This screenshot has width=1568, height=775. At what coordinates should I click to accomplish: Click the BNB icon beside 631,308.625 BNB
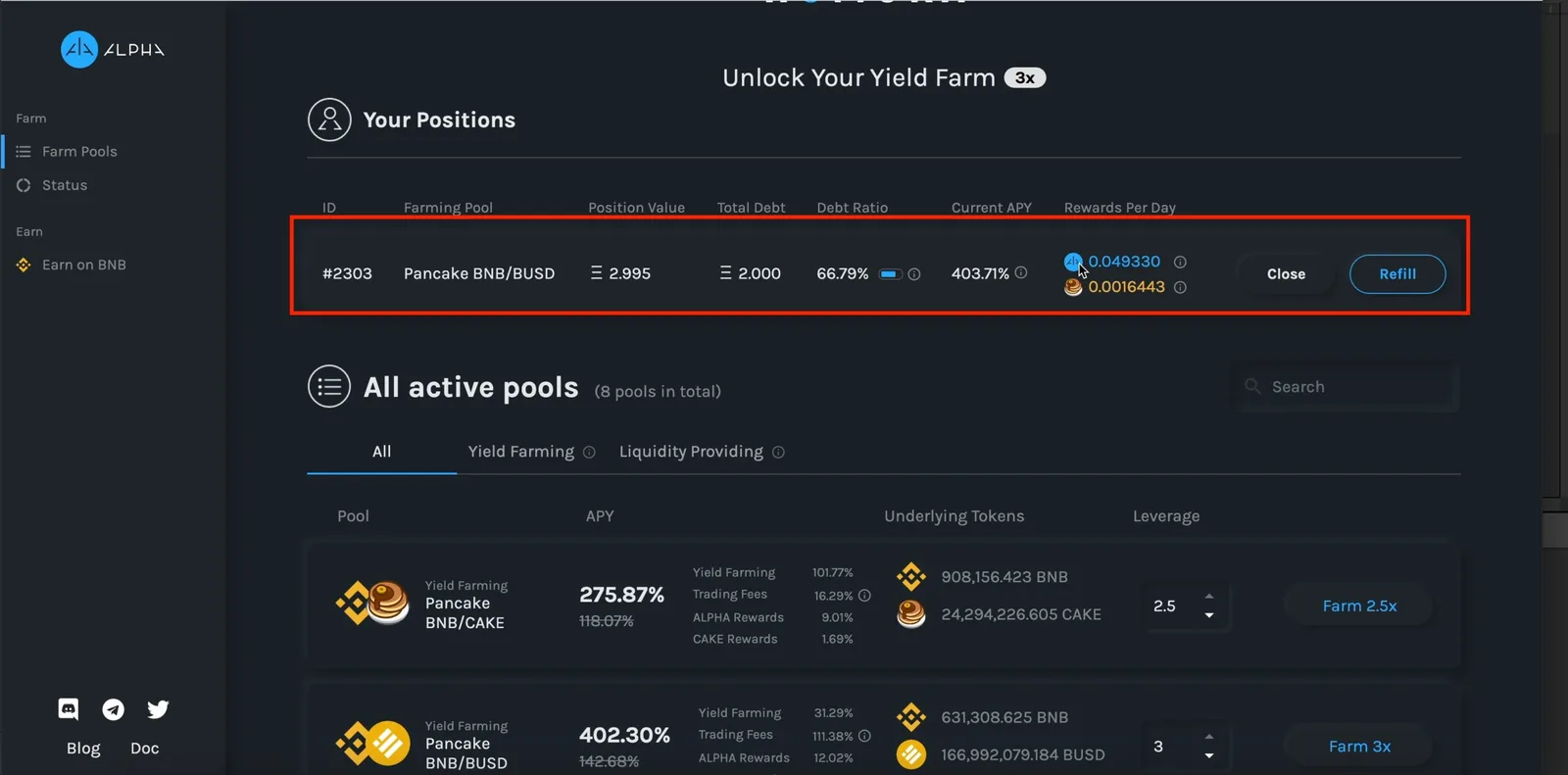pos(911,717)
